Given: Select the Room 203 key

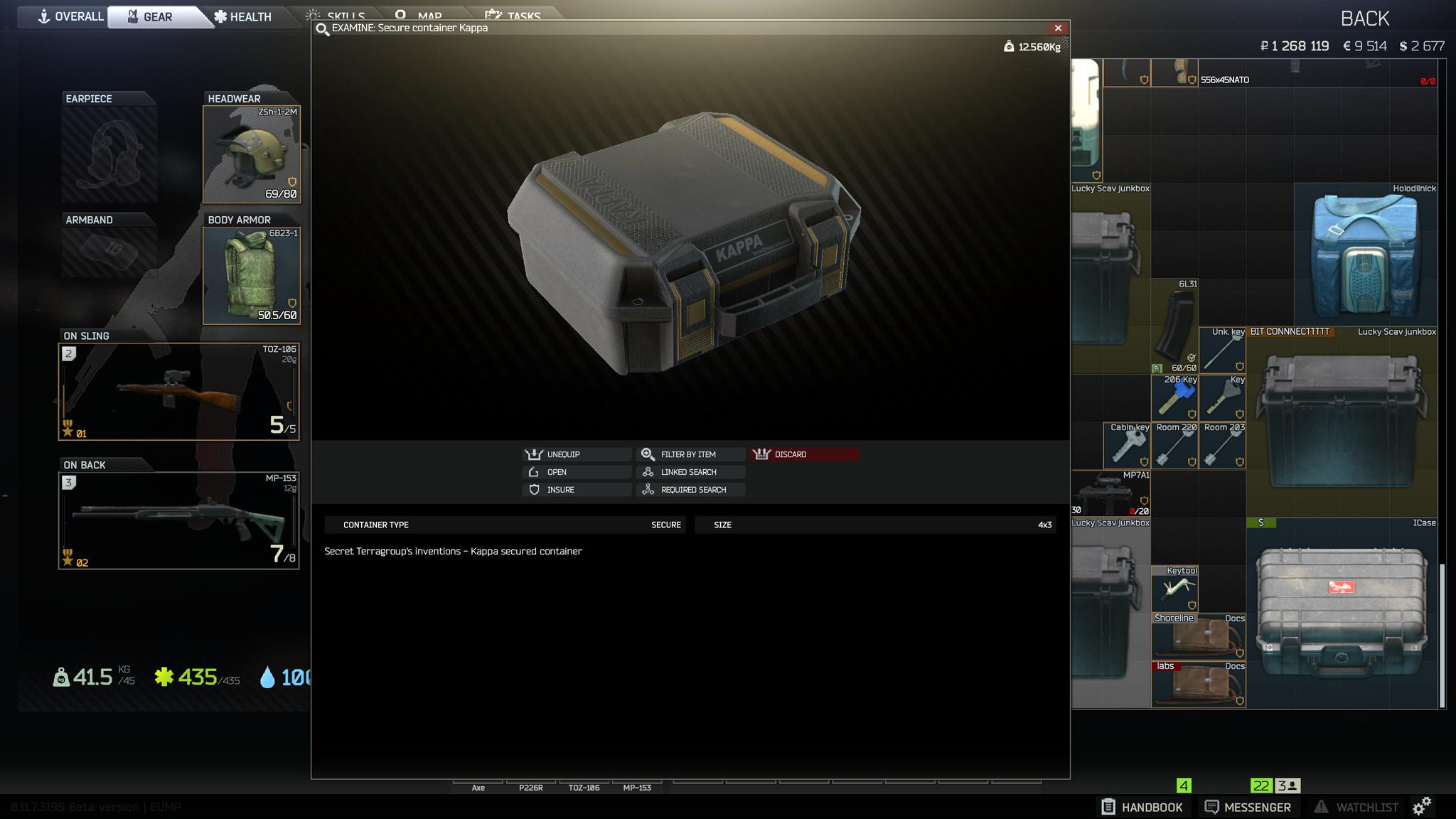Looking at the screenshot, I should [1222, 446].
